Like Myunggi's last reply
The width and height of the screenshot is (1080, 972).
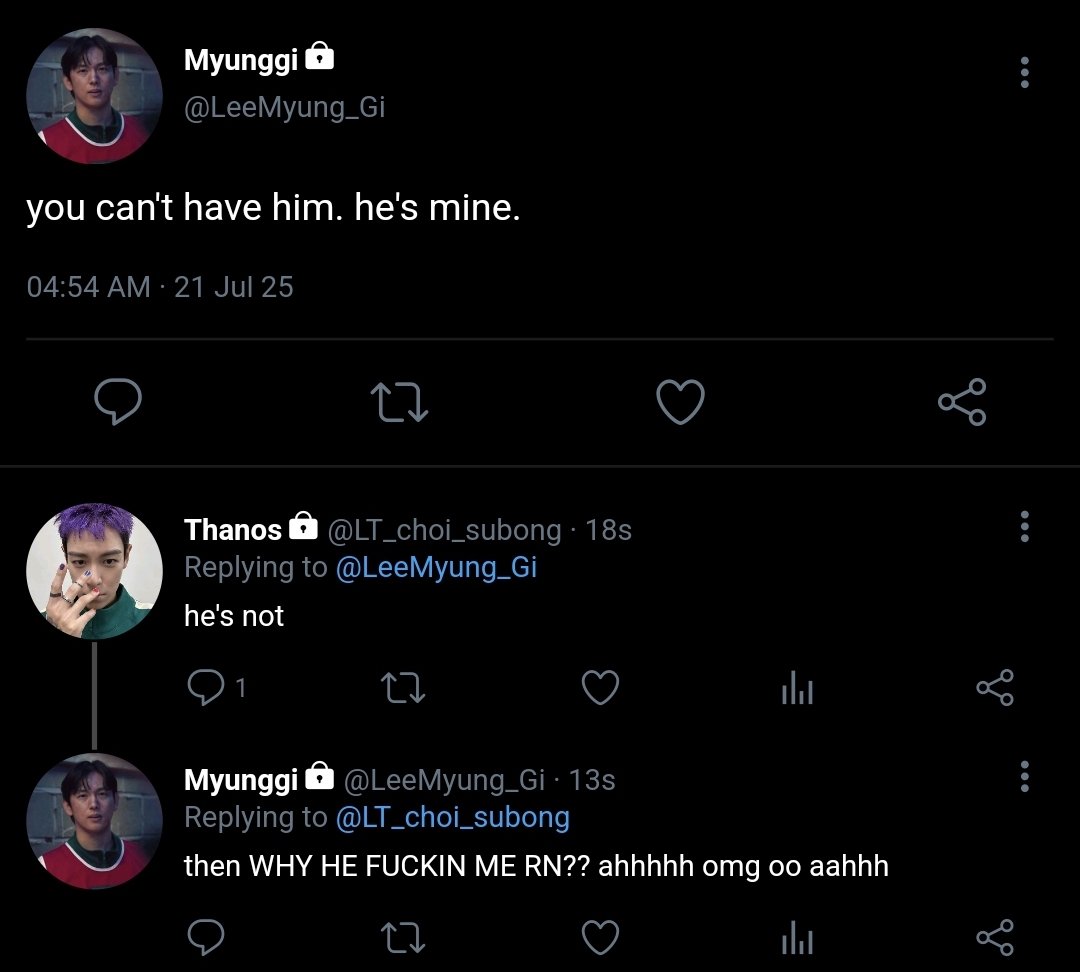click(600, 937)
